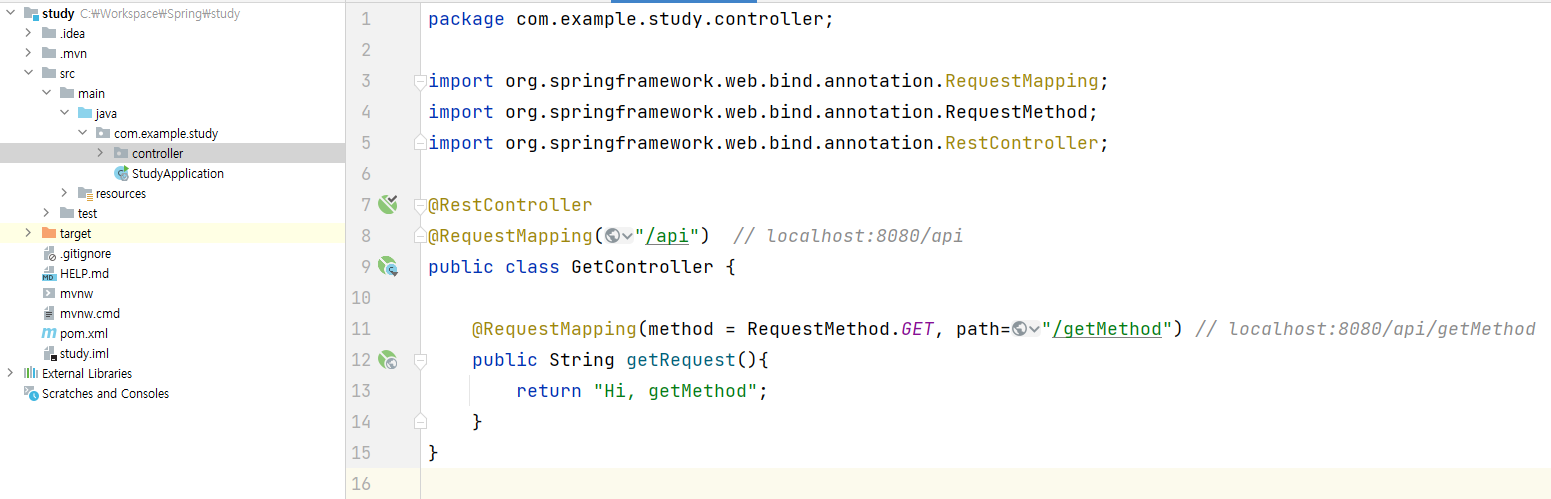Screen dimensions: 1551x499
Task: Select the StudyApplication class file
Action: point(178,174)
